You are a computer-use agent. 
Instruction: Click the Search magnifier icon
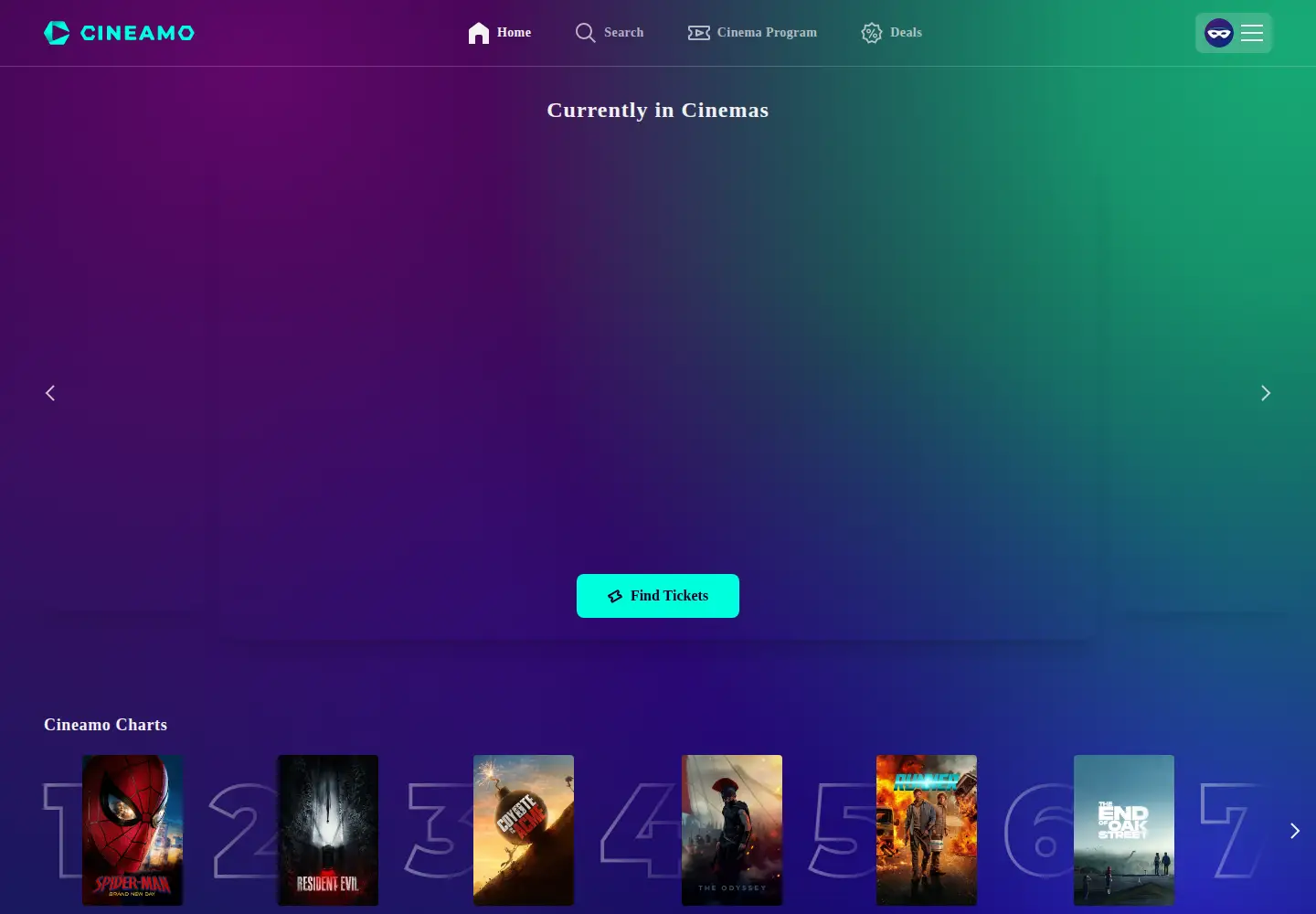[585, 33]
